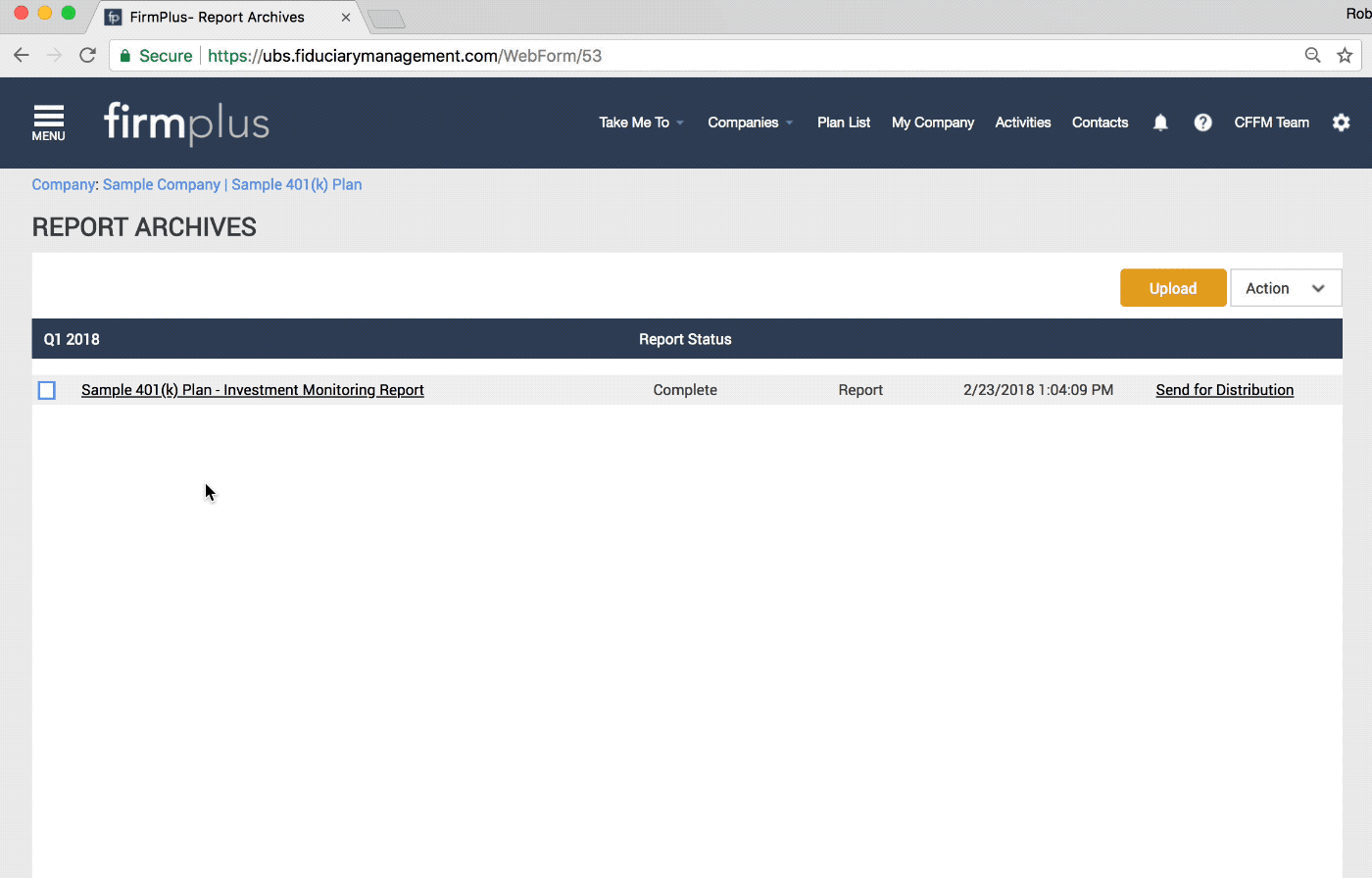Screen dimensions: 1372x878
Task: Open notifications bell icon
Action: pyautogui.click(x=1160, y=122)
